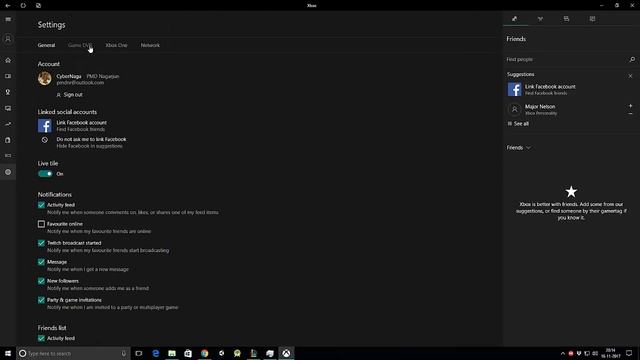Uncheck Twitch broadcast started notification
The height and width of the screenshot is (360, 640).
click(x=41, y=243)
